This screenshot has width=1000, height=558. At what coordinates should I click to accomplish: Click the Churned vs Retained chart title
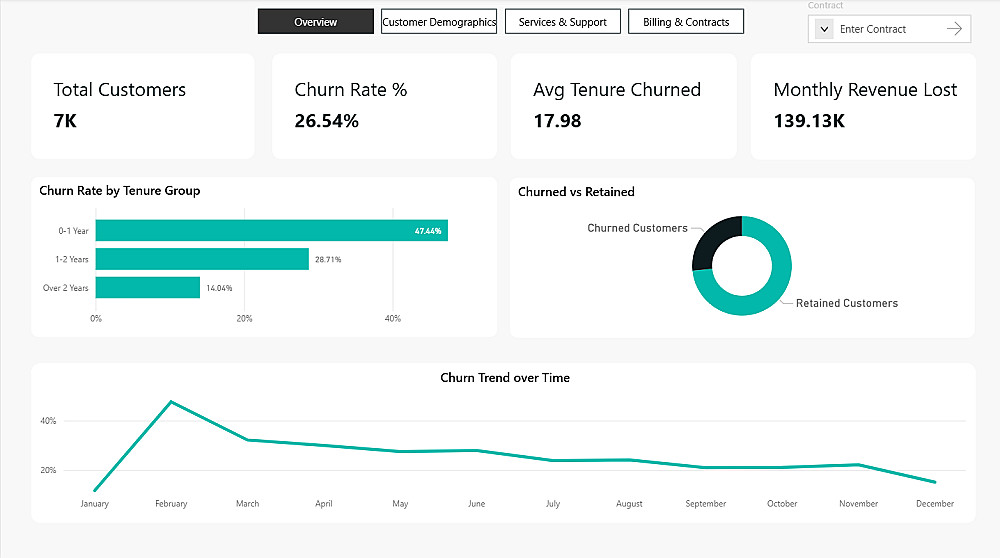click(576, 192)
